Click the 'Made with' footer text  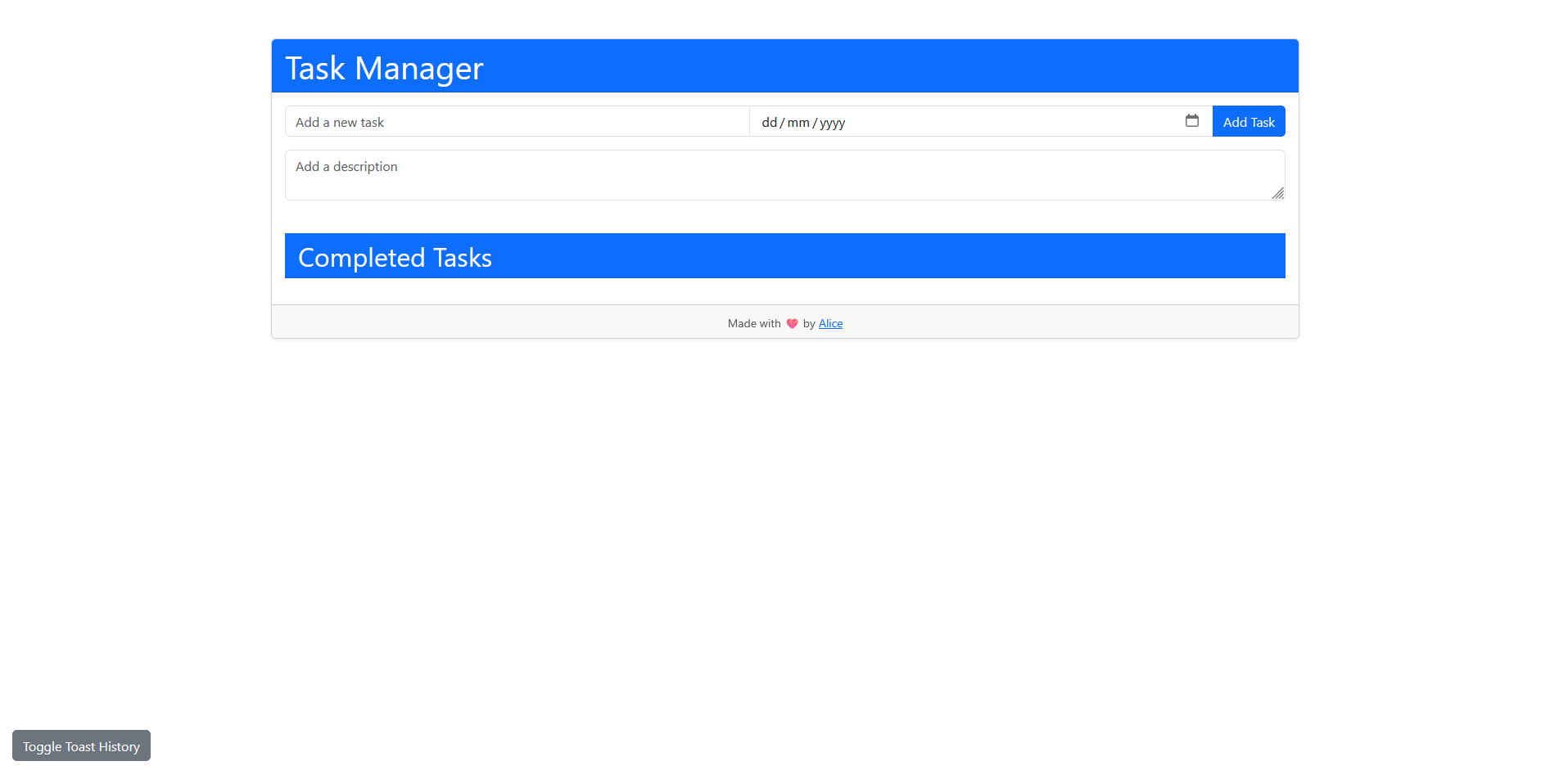pos(754,324)
